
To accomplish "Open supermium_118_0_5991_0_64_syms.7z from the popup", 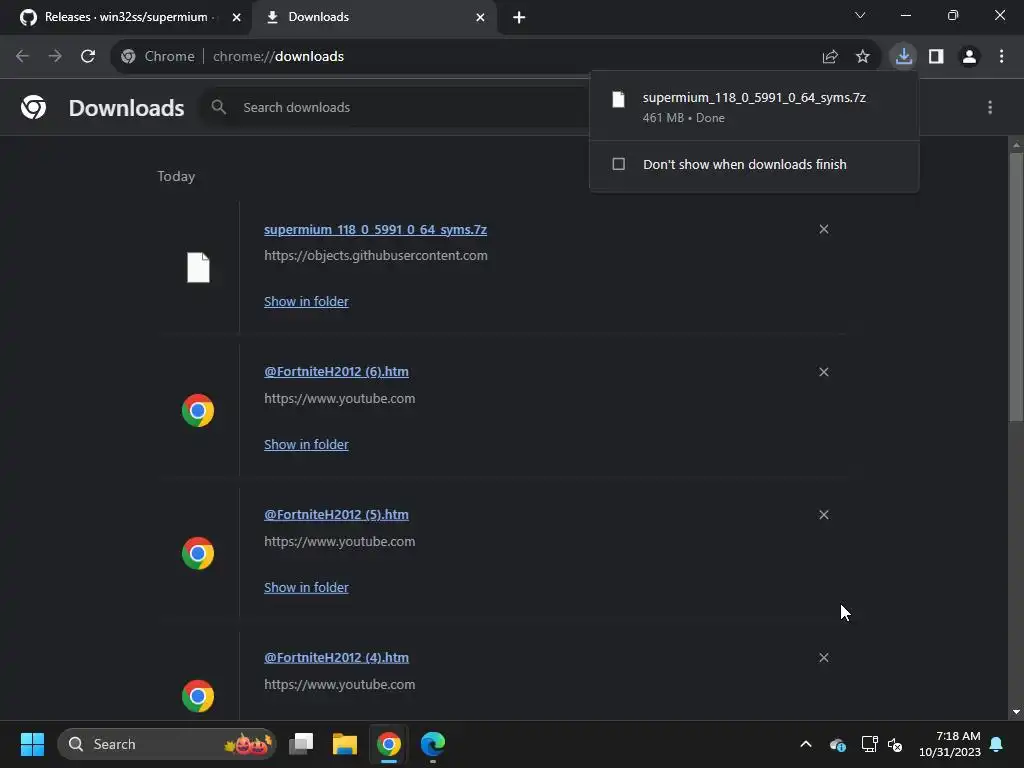I will point(754,97).
